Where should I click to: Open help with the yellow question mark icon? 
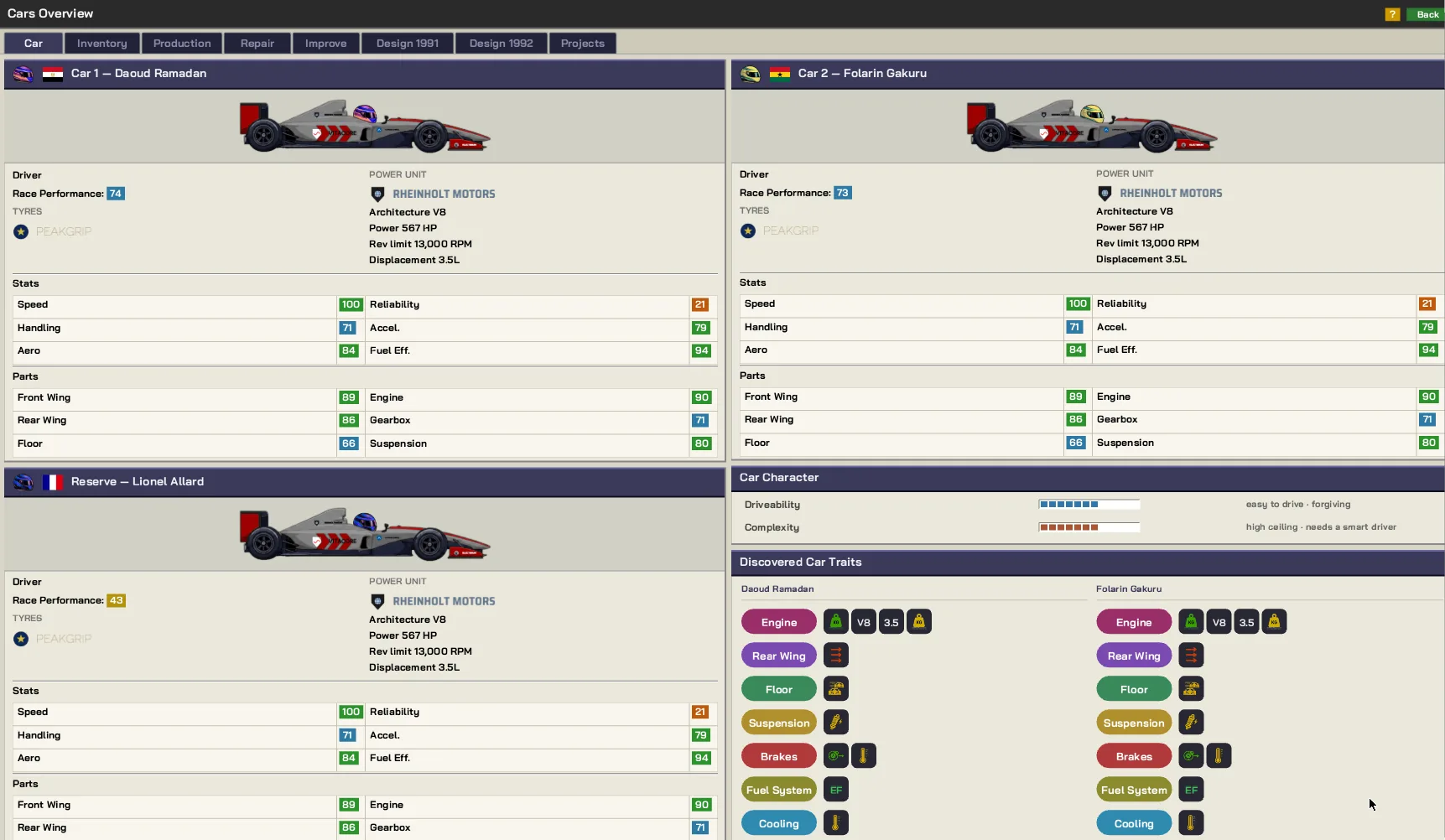(1392, 14)
